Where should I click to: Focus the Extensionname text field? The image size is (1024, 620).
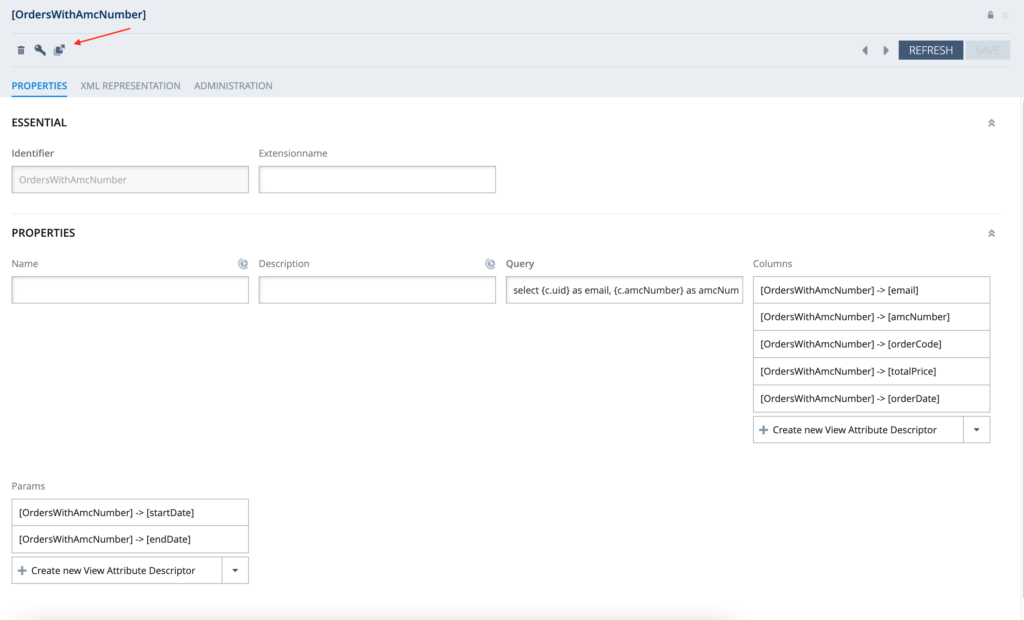click(x=377, y=180)
